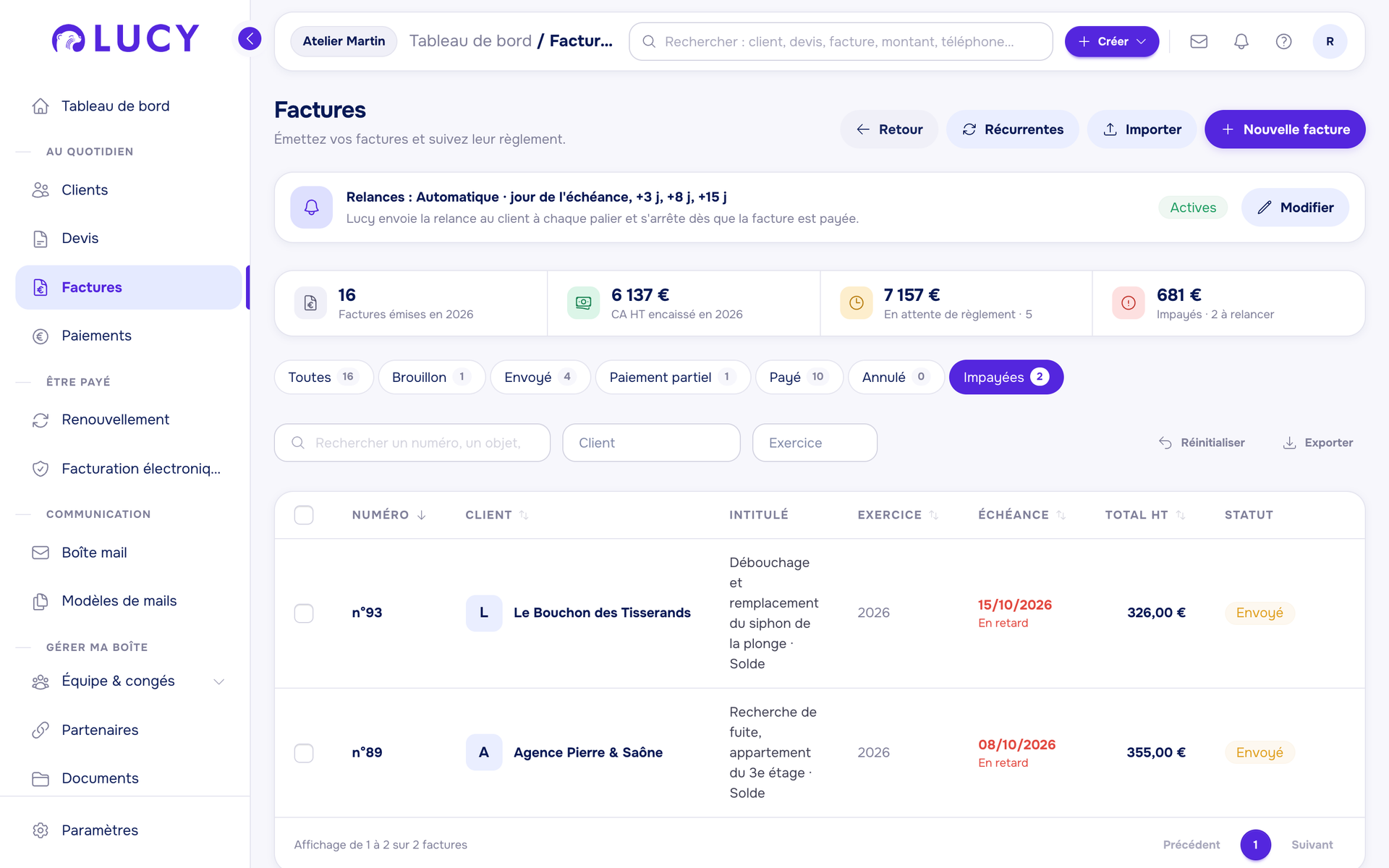Click Exporter above the table
The width and height of the screenshot is (1389, 868).
[1318, 443]
